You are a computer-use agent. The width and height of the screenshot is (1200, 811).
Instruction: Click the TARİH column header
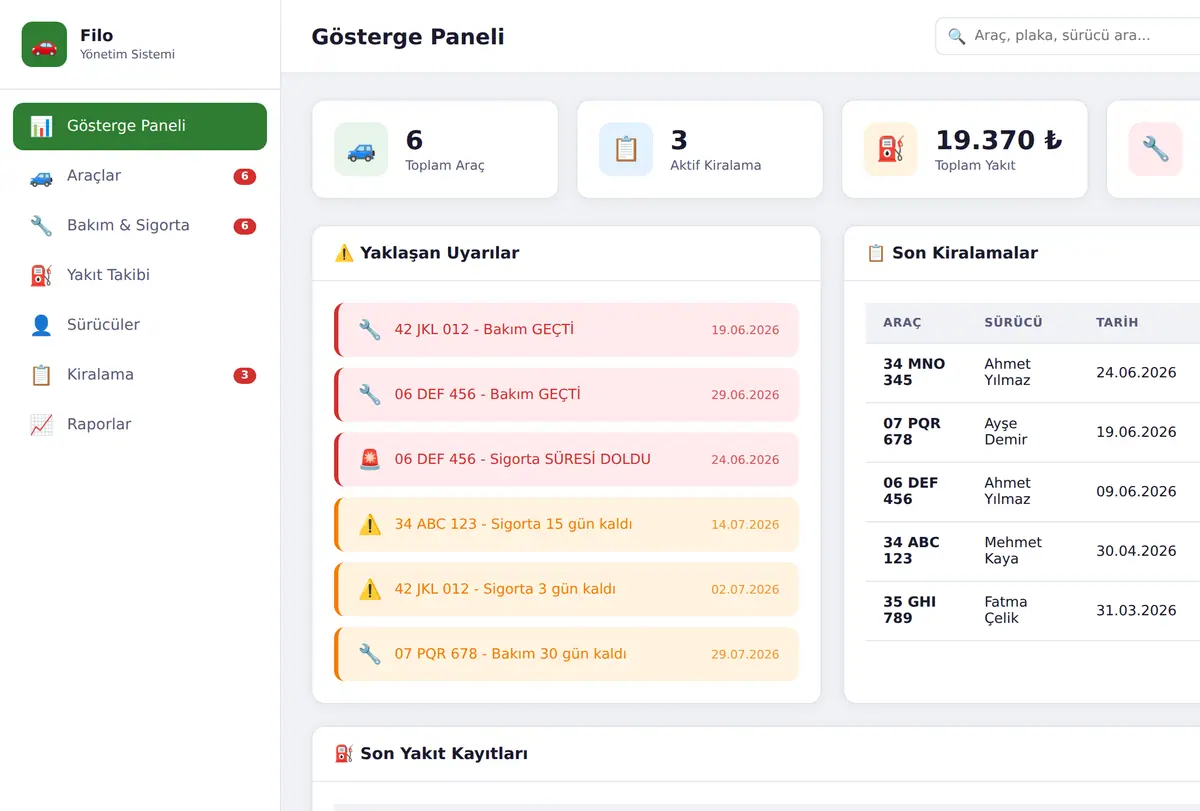point(1117,323)
